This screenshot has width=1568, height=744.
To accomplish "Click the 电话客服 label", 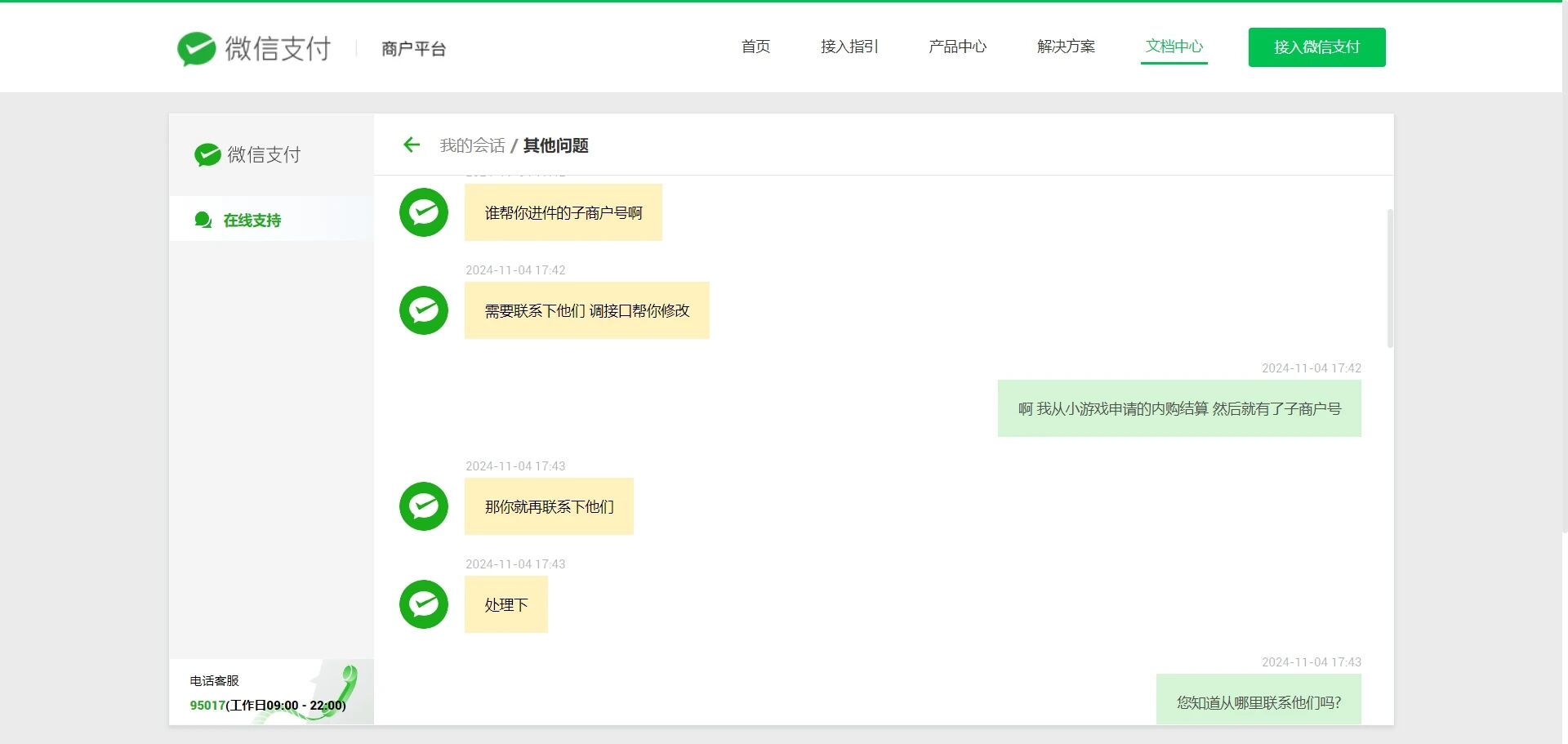I will (214, 681).
